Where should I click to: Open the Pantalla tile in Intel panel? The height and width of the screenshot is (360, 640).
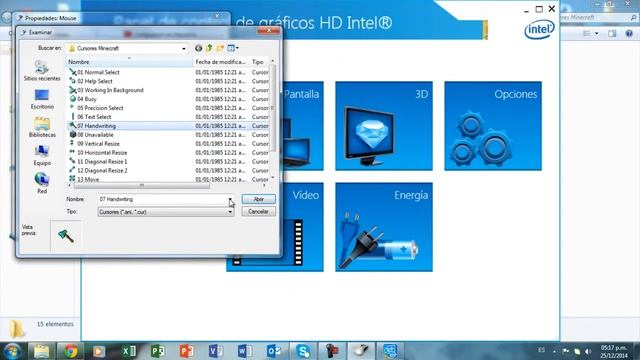(302, 126)
